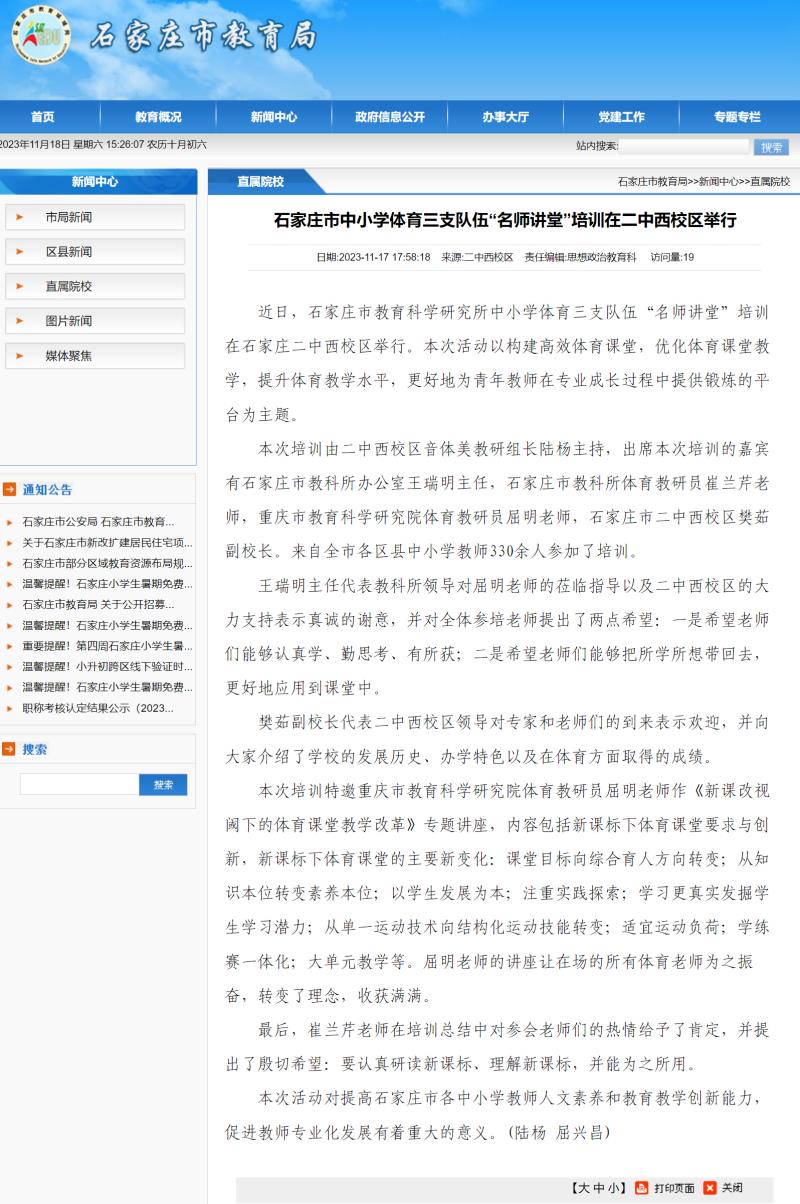The height and width of the screenshot is (1204, 800).
Task: Click orange arrow icon next to 搜索 heading
Action: pyautogui.click(x=10, y=749)
